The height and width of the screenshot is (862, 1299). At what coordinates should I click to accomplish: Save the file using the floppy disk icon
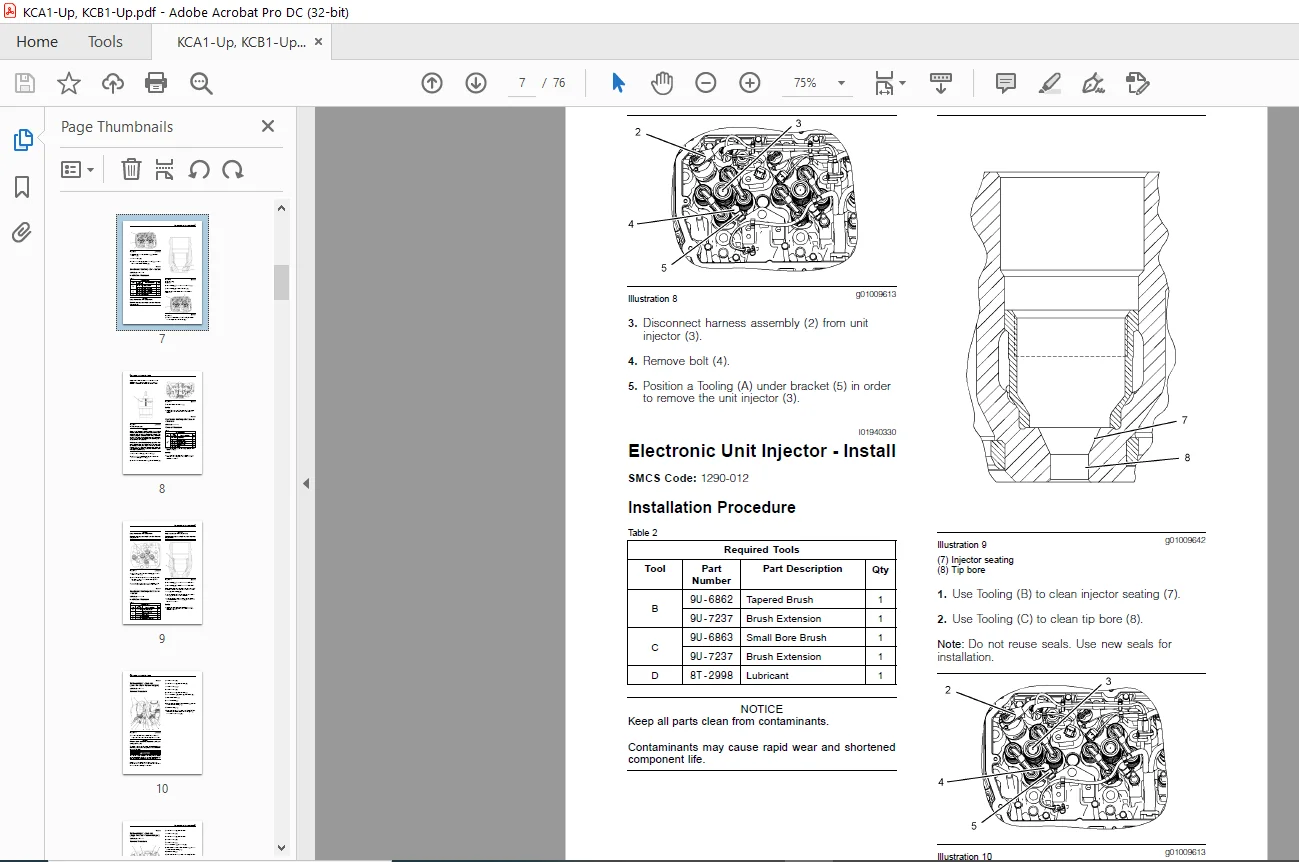24,83
